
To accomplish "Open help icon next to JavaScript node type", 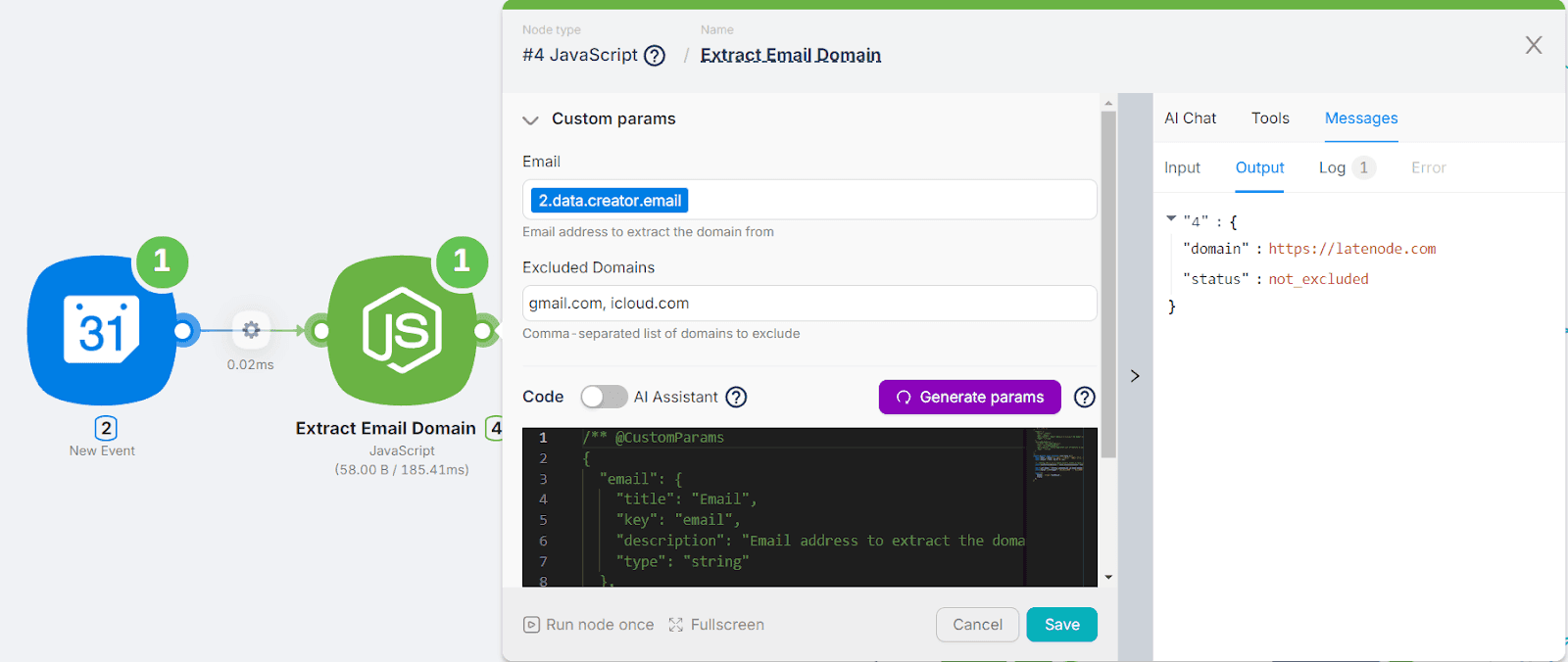I will [655, 56].
